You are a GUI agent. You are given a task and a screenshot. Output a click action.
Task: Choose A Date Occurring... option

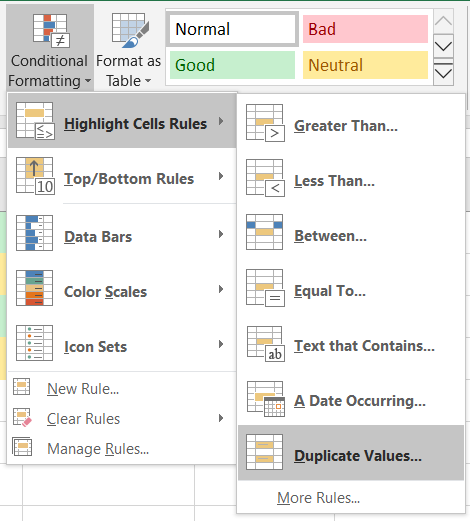pos(360,401)
